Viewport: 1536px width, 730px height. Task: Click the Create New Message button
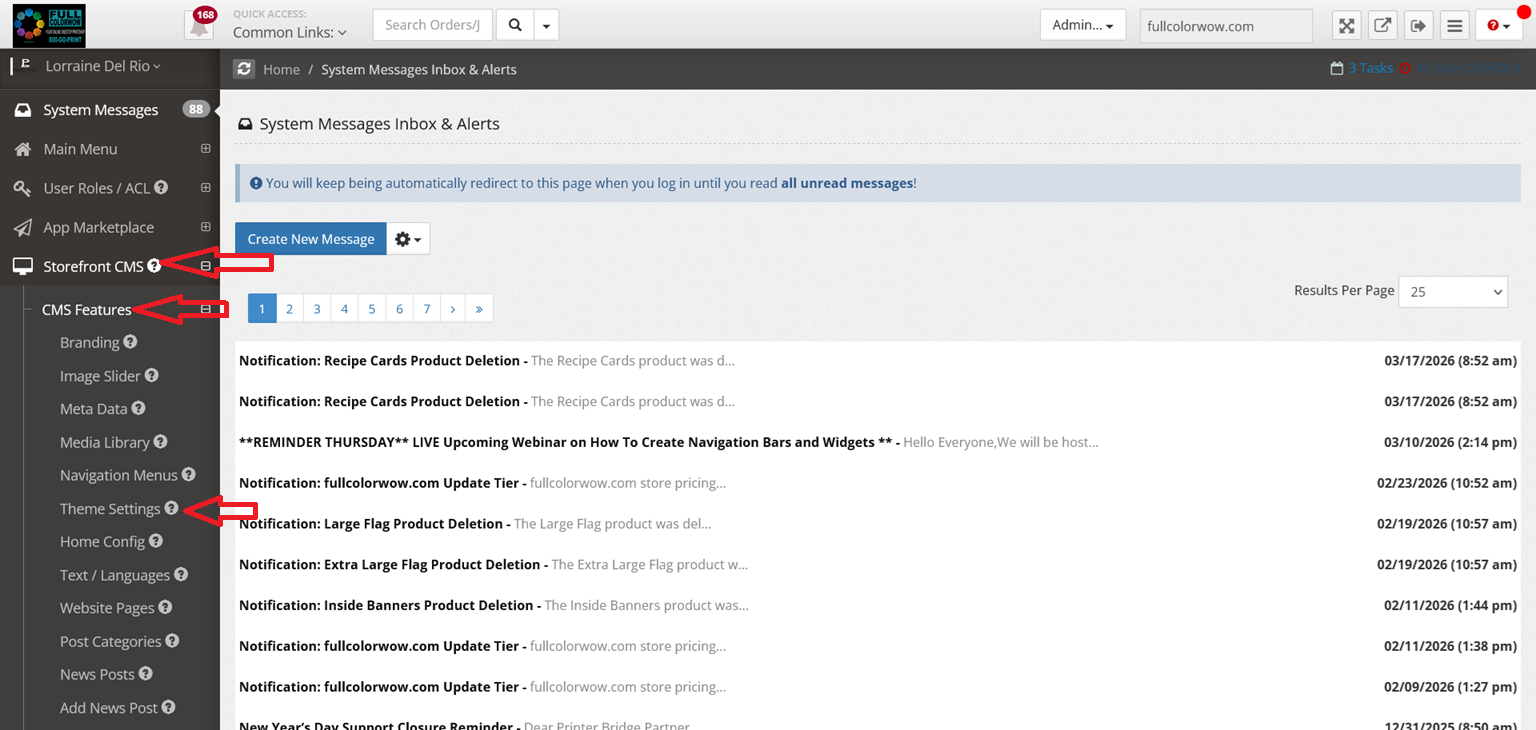[311, 239]
